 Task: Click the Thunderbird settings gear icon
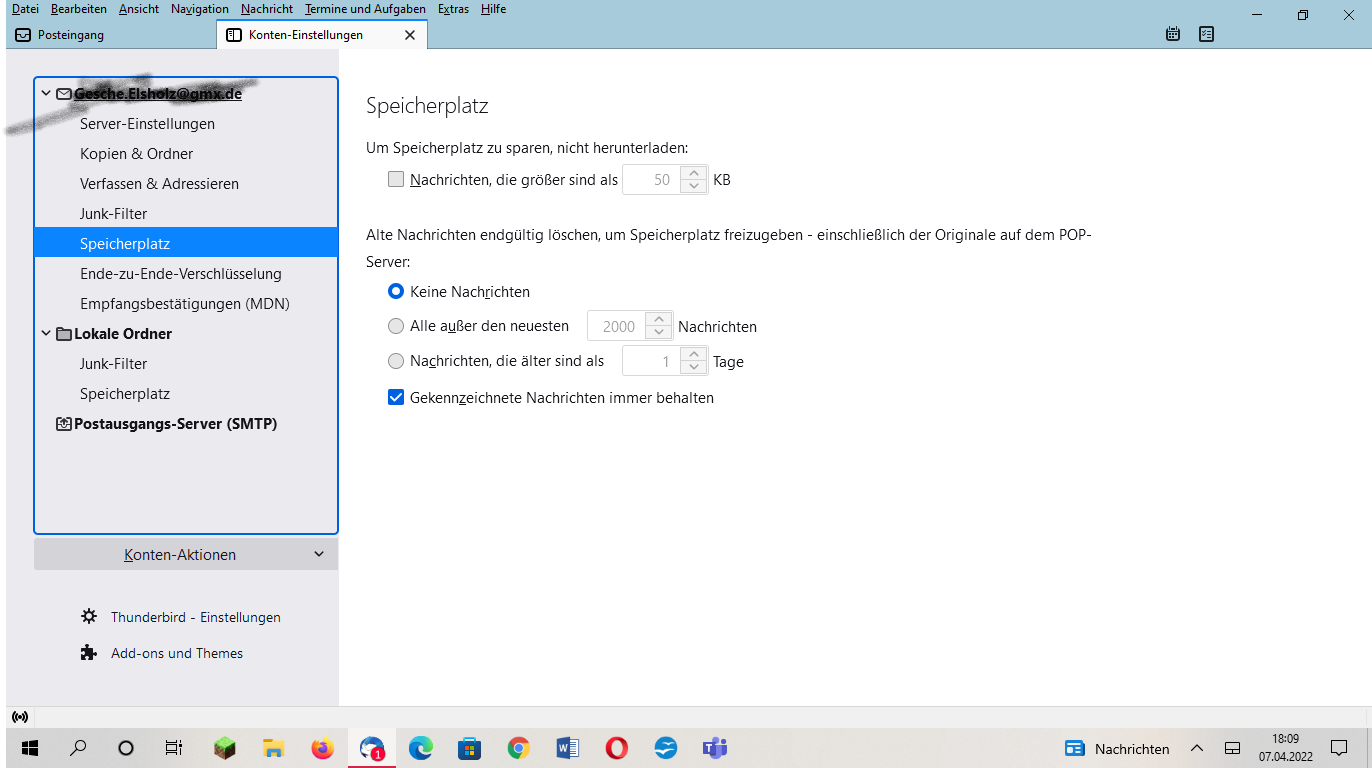(x=89, y=617)
